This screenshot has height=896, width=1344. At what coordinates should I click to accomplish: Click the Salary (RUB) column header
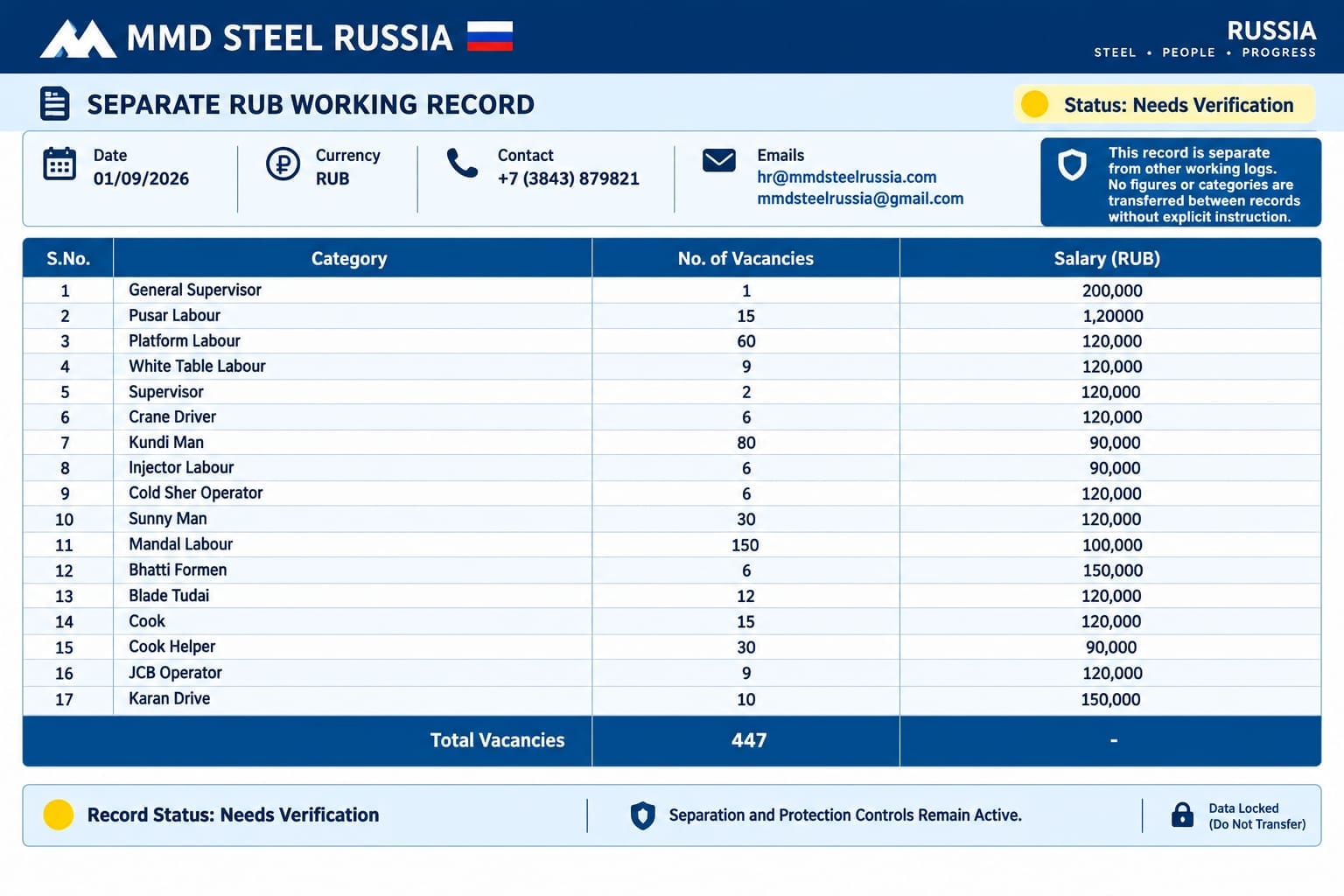click(1110, 258)
